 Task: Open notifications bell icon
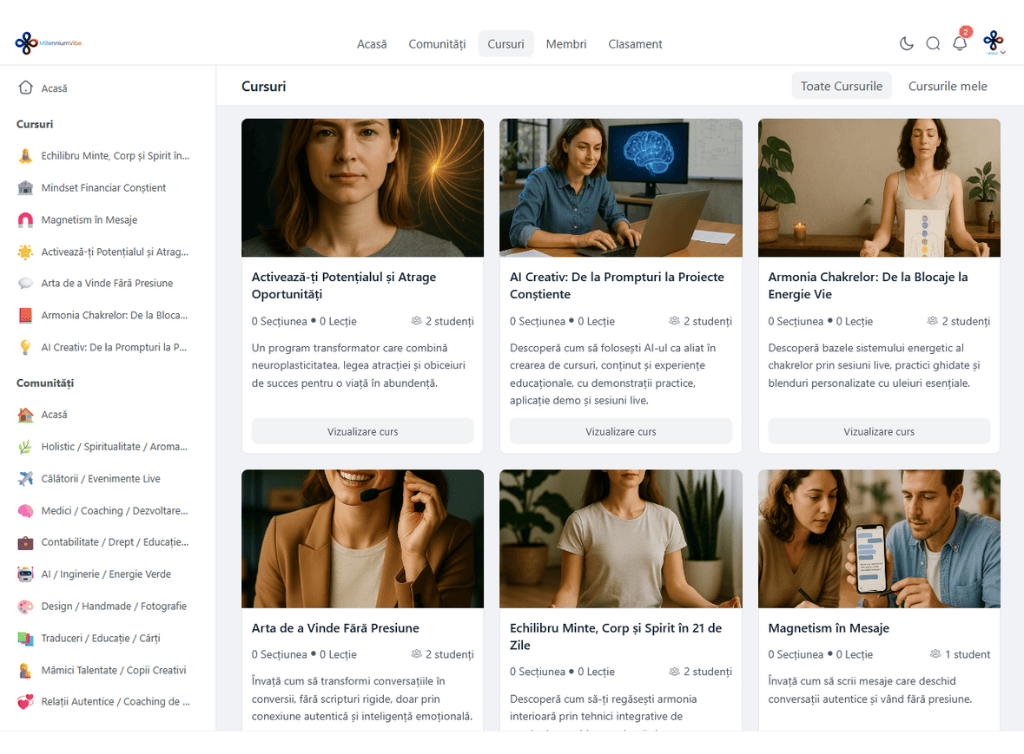[960, 44]
